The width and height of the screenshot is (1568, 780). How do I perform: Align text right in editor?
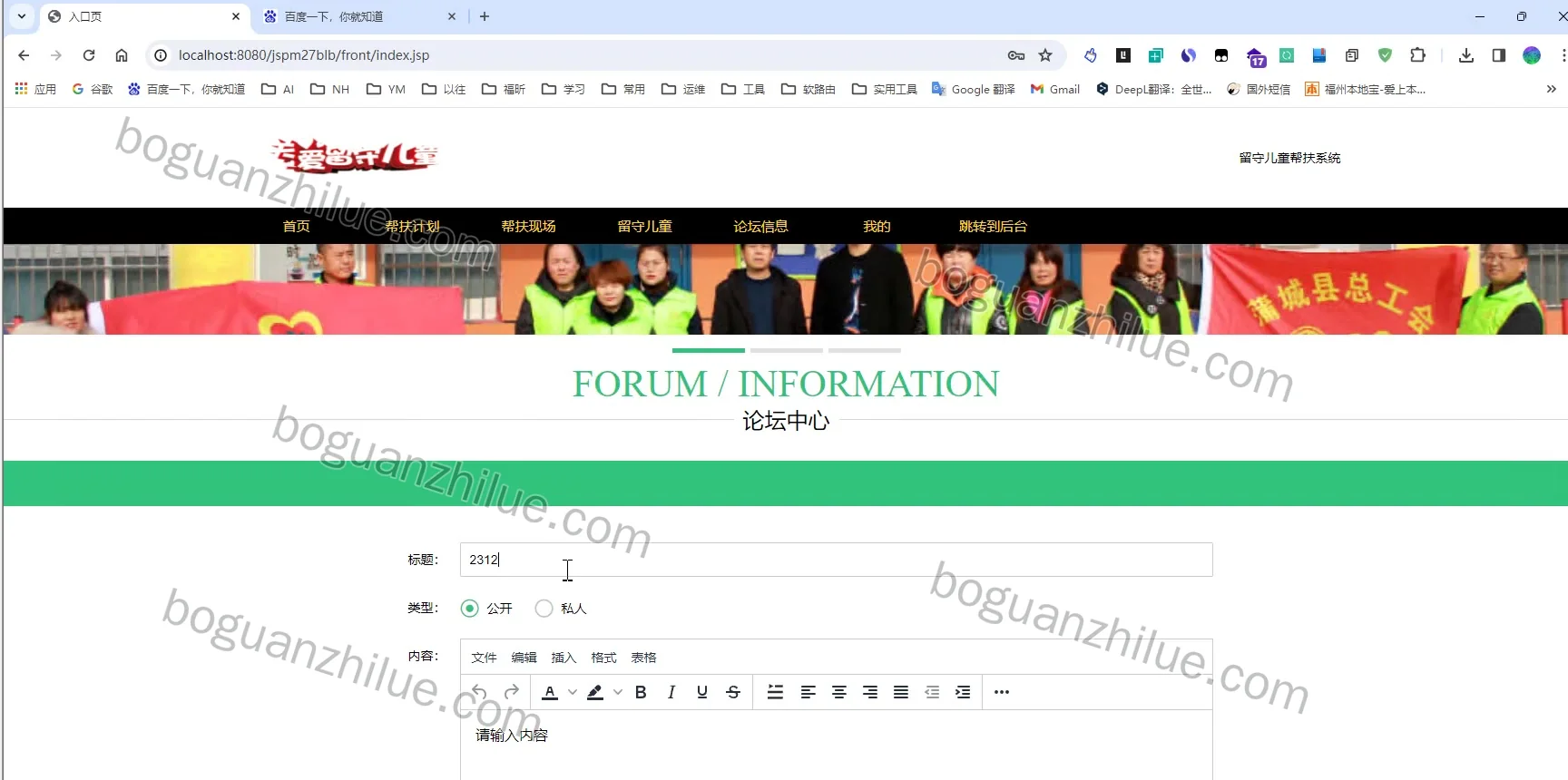pos(870,692)
